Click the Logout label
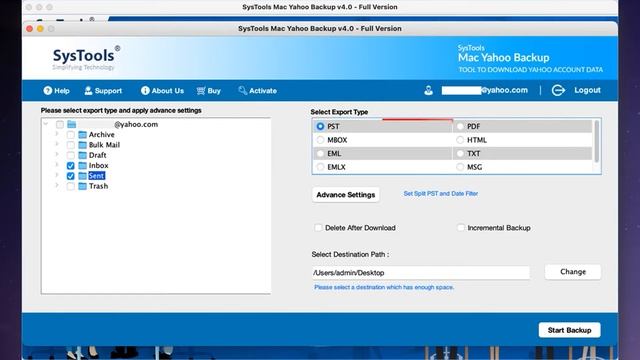The image size is (640, 360). pyautogui.click(x=587, y=90)
